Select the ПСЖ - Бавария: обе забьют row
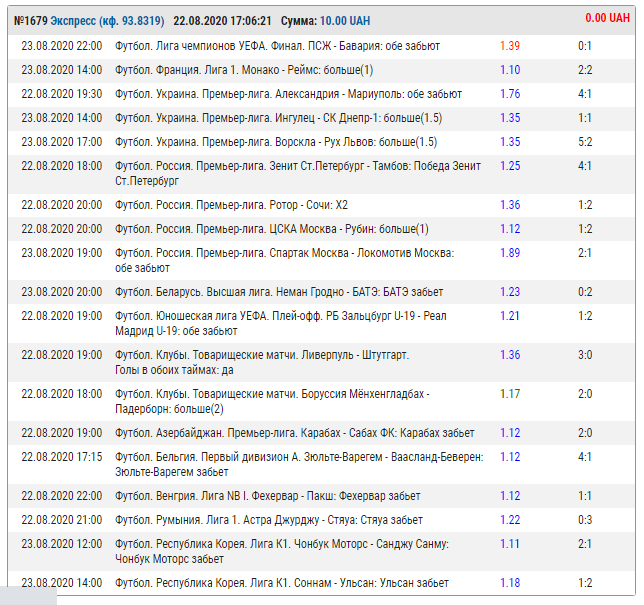 click(x=321, y=46)
